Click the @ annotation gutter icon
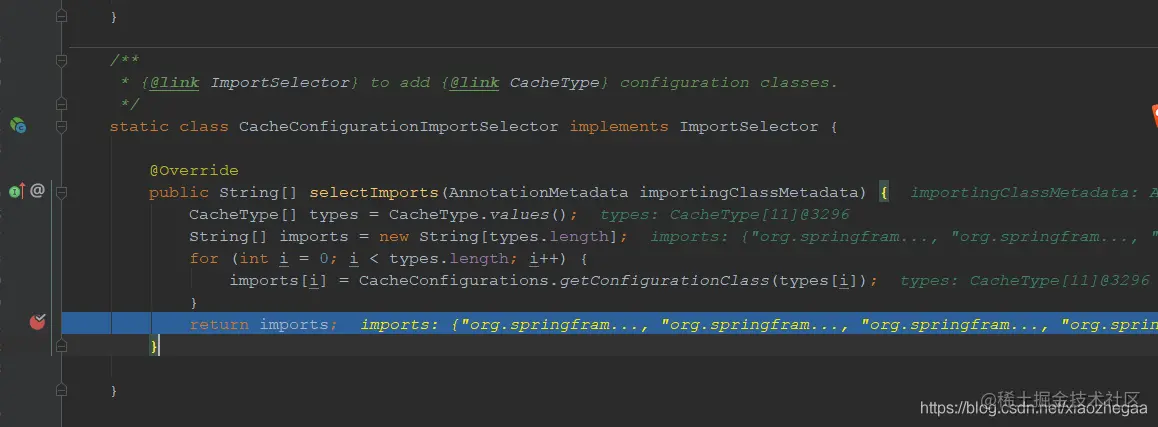 tap(38, 191)
